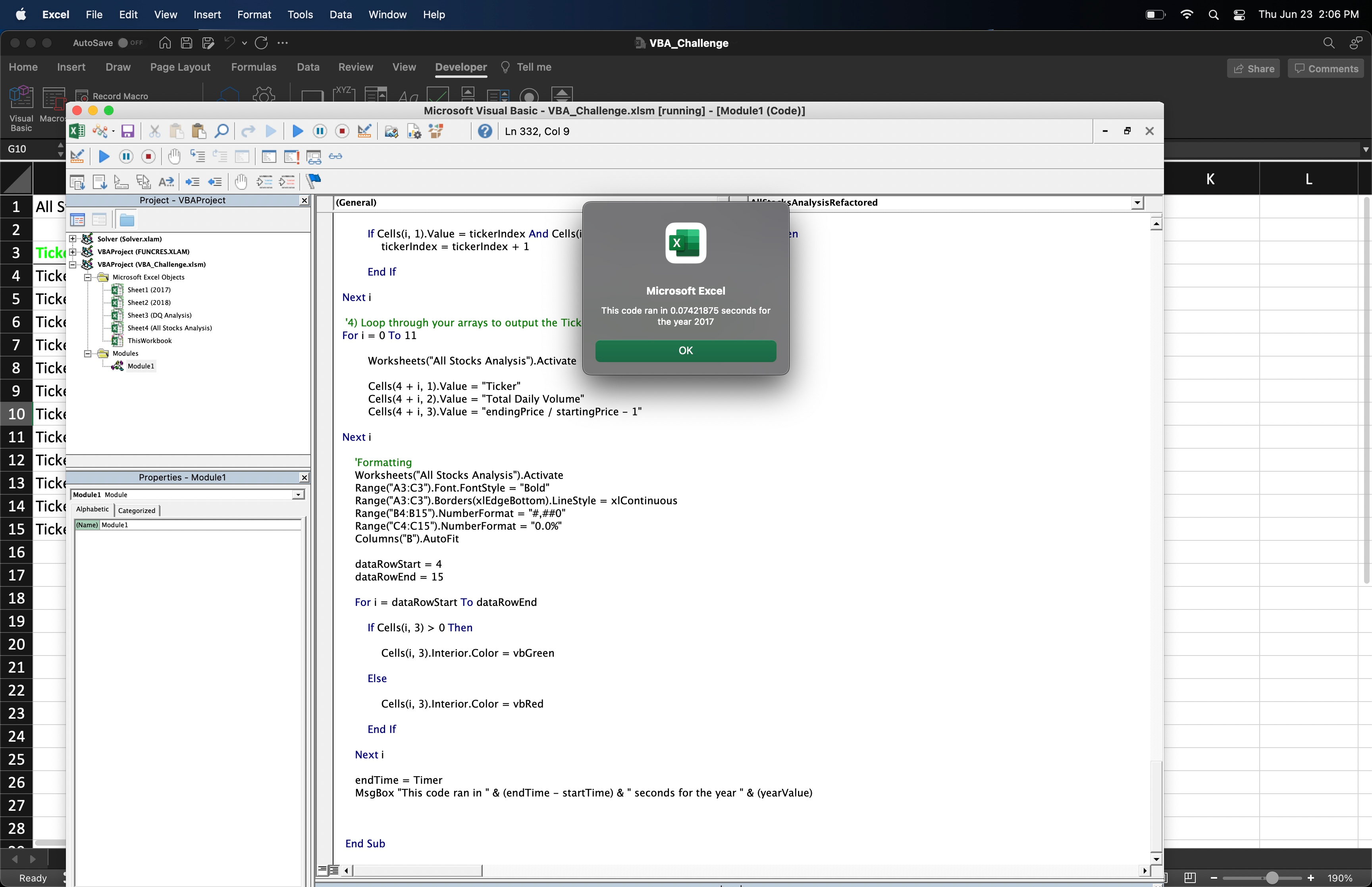
Task: Click the Complete Word icon
Action: click(166, 182)
